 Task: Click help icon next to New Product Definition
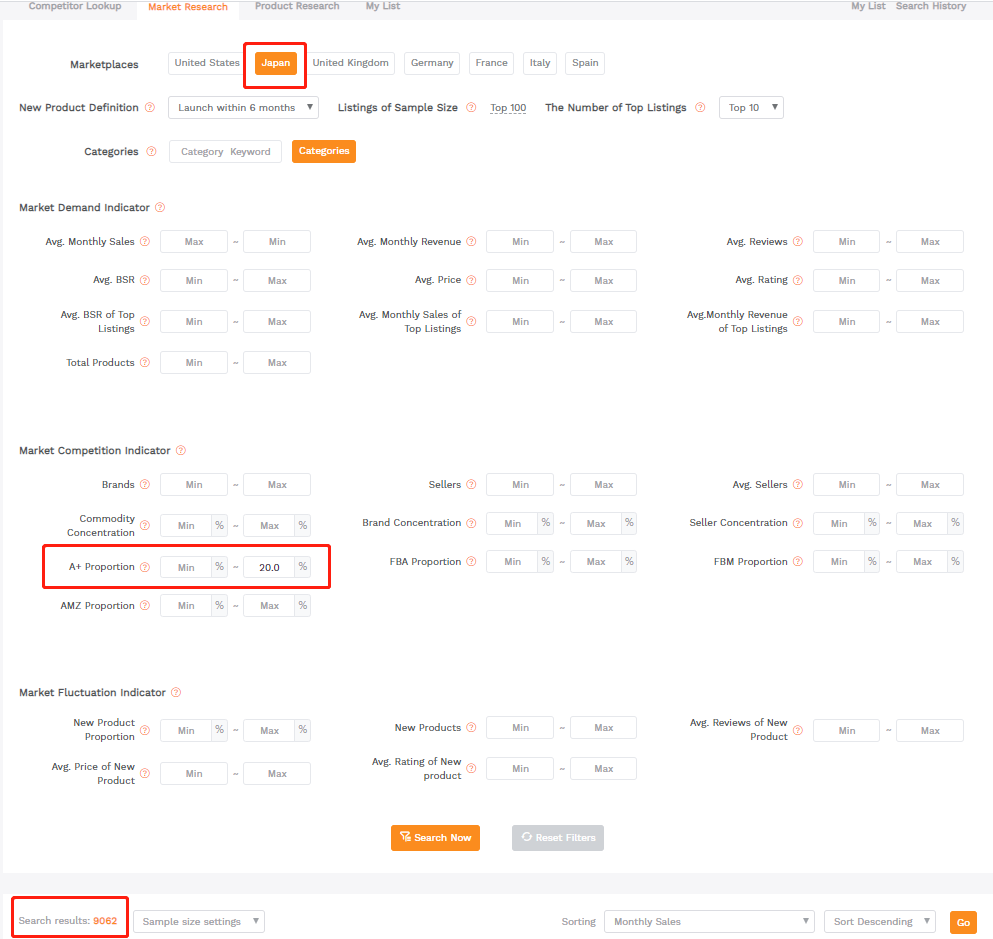150,108
